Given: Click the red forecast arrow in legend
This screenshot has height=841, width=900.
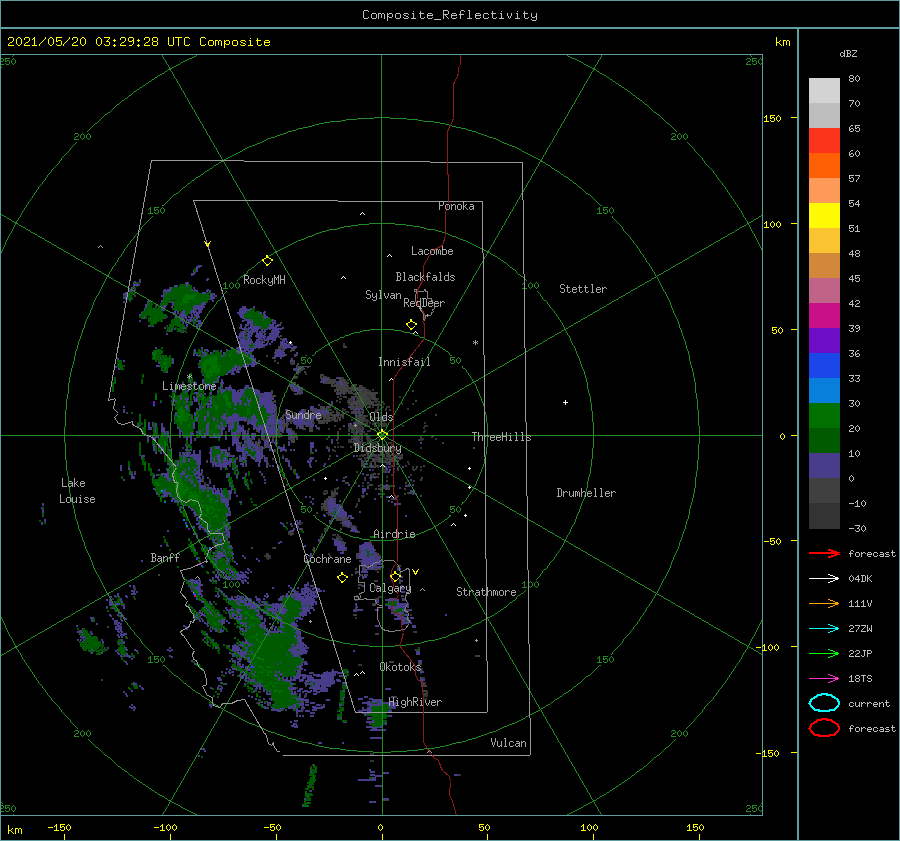Looking at the screenshot, I should pos(824,553).
